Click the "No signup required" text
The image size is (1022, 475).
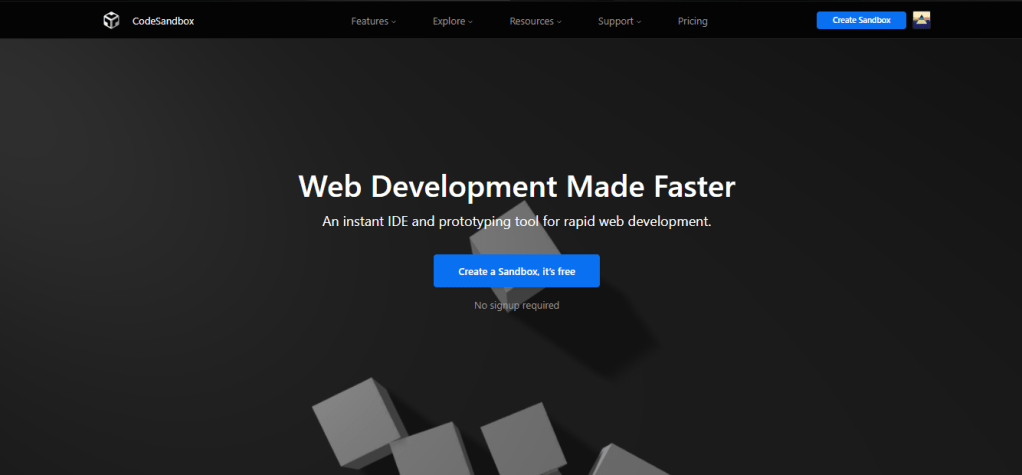(x=516, y=305)
